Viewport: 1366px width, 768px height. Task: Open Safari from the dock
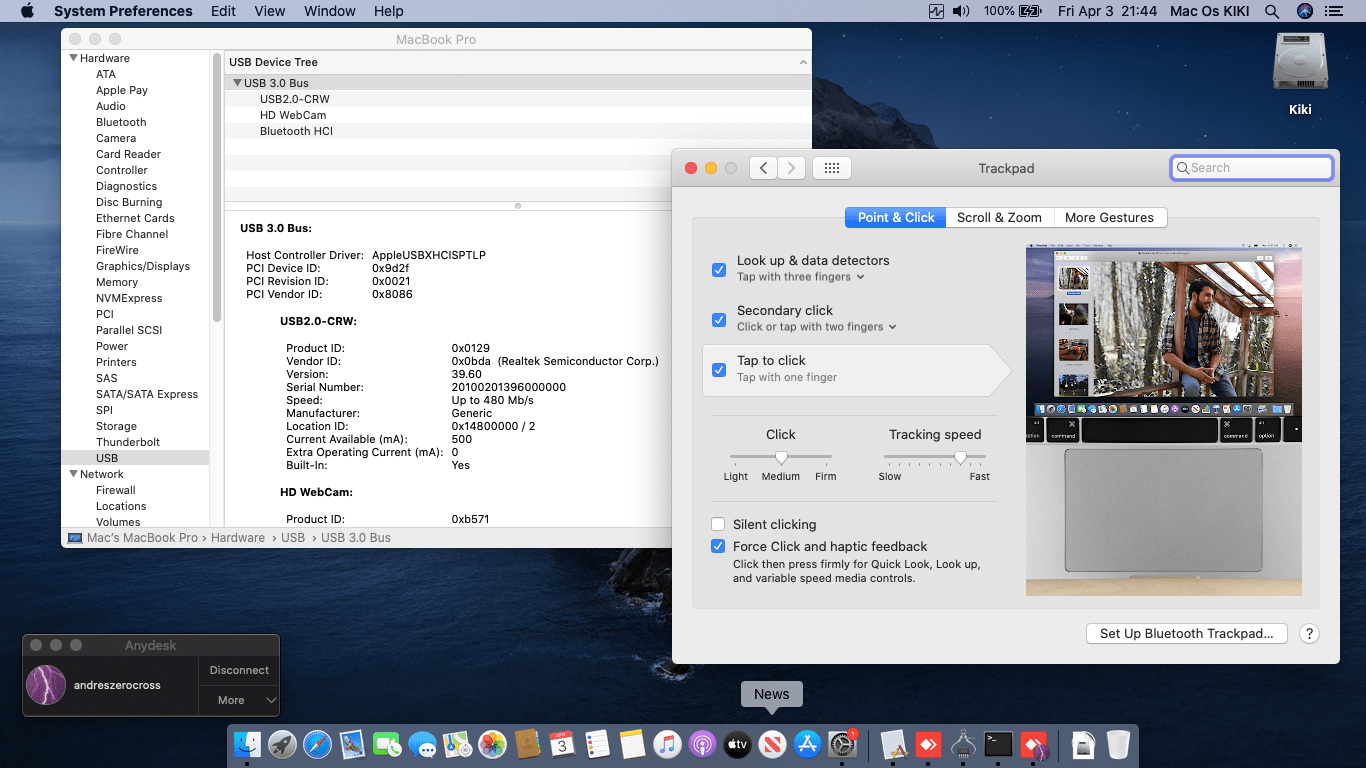[317, 744]
